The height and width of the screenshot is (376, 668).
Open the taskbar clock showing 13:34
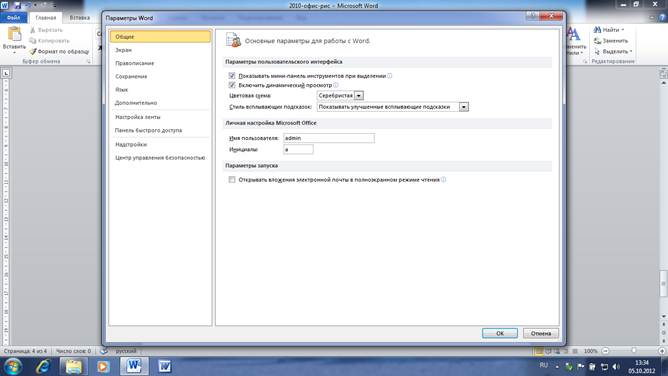pyautogui.click(x=642, y=367)
